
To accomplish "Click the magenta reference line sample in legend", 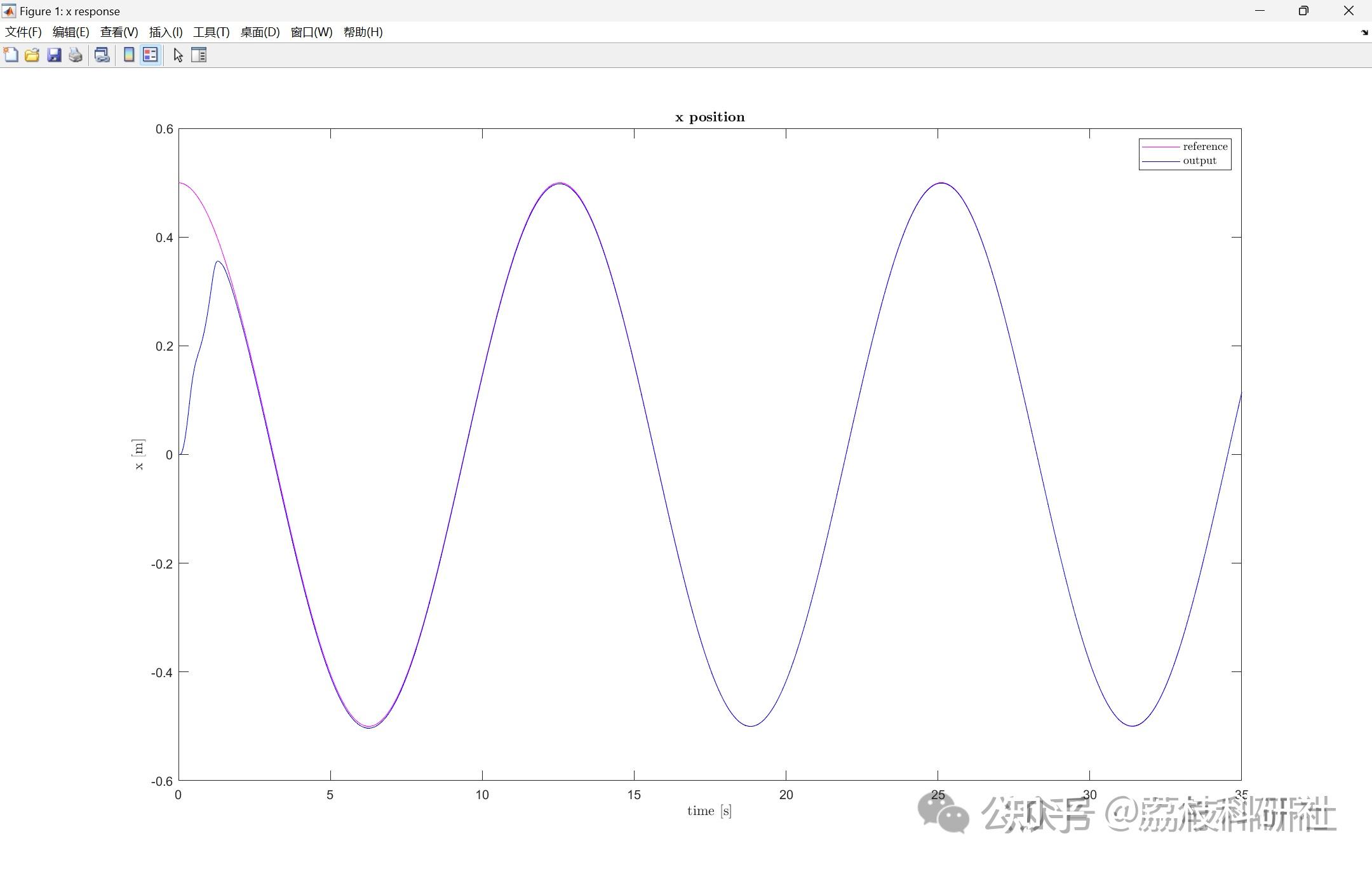I will tap(1160, 147).
